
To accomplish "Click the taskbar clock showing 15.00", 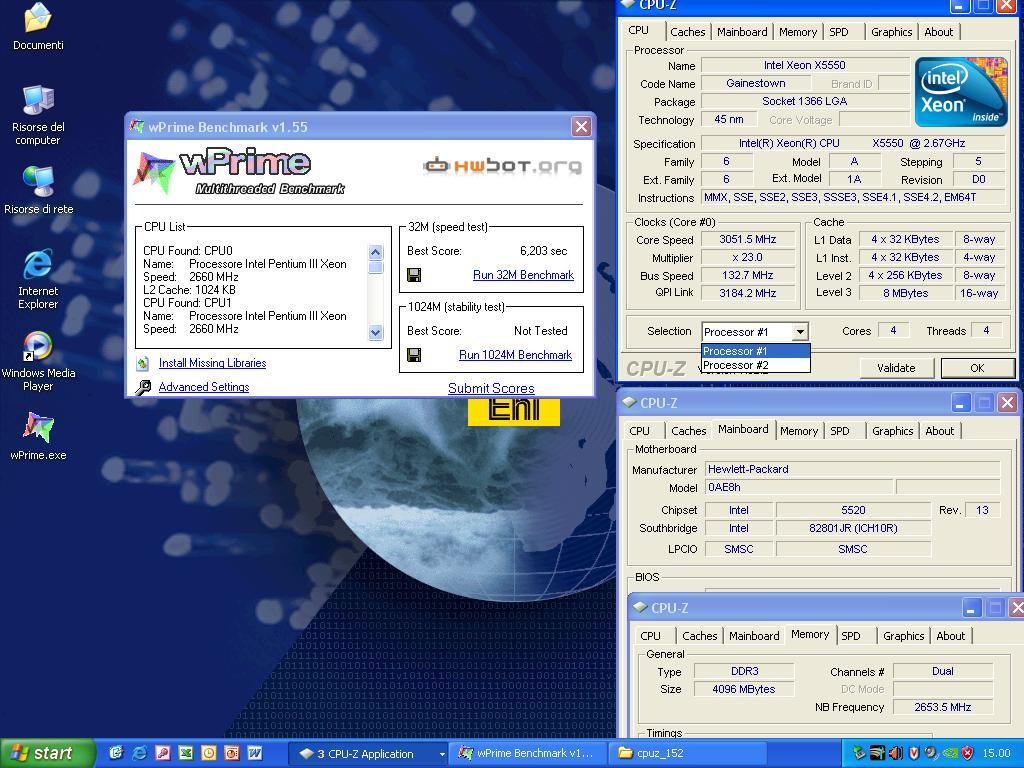I will [x=997, y=754].
